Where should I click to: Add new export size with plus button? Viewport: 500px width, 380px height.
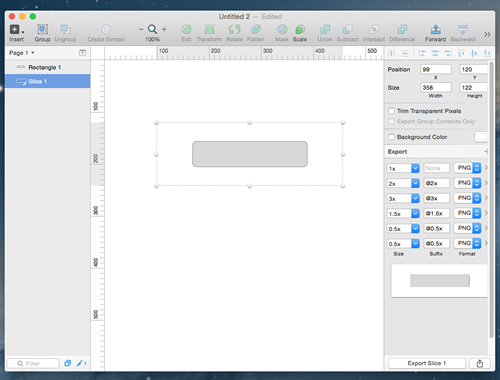point(486,151)
